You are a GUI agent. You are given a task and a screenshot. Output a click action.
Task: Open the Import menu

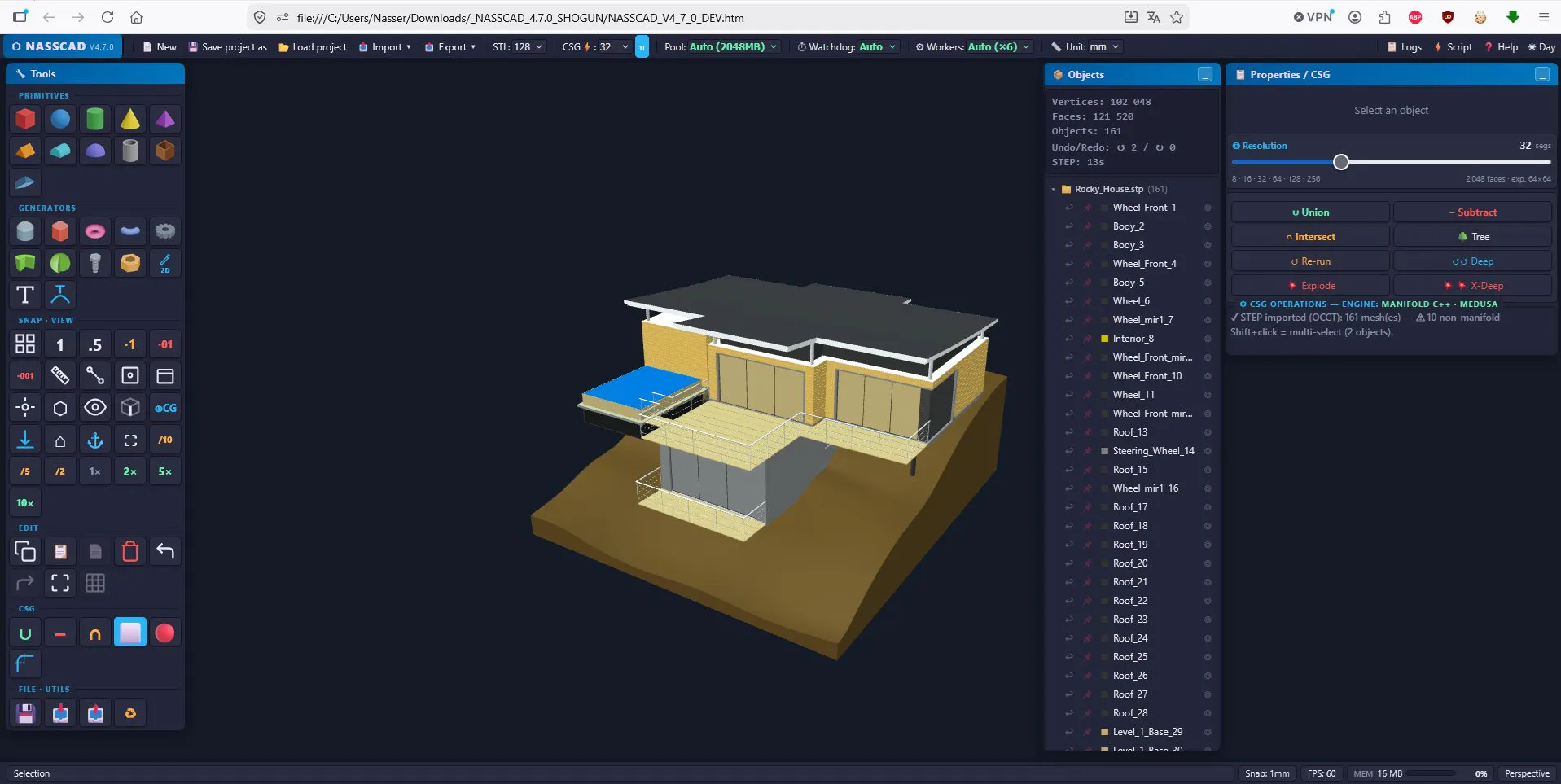384,47
